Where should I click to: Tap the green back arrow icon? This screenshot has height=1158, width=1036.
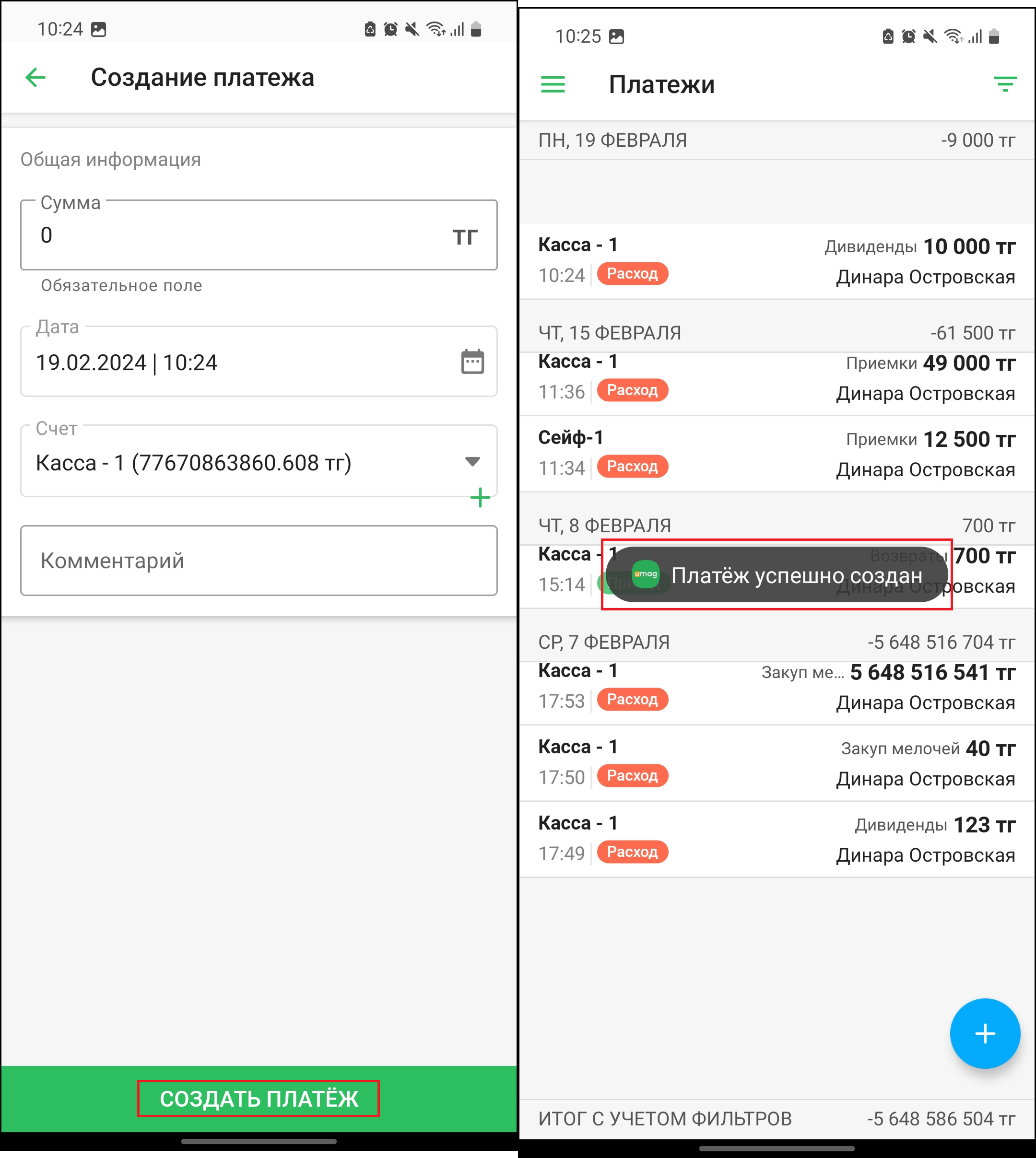35,77
